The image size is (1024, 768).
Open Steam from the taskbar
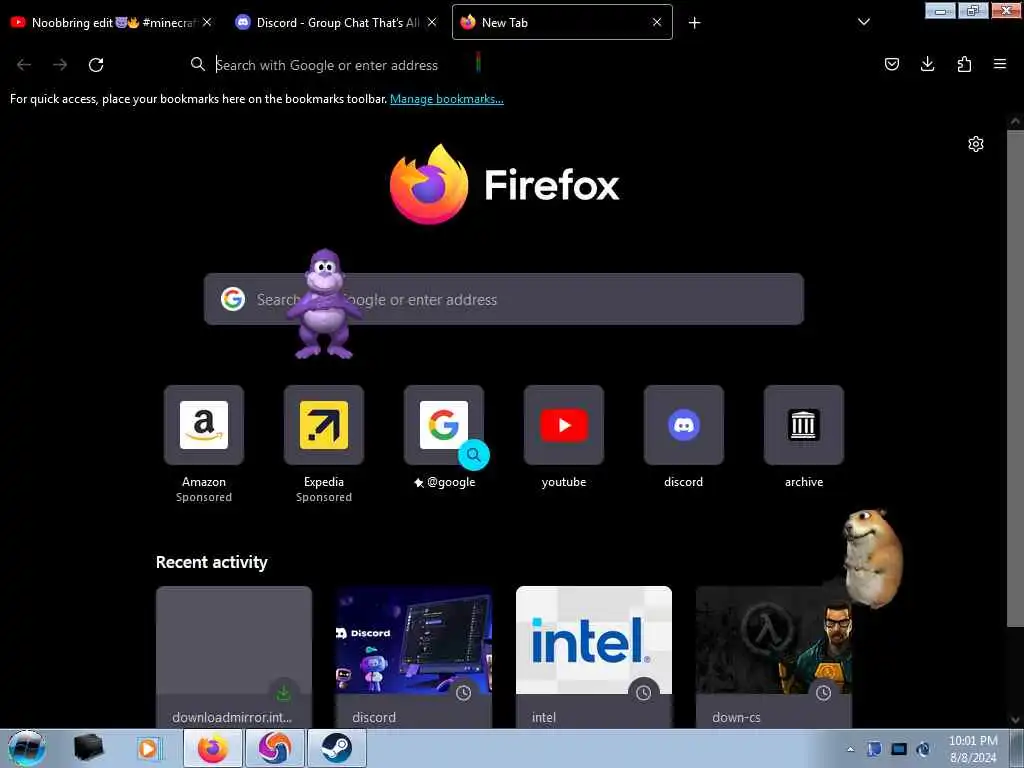(x=336, y=748)
